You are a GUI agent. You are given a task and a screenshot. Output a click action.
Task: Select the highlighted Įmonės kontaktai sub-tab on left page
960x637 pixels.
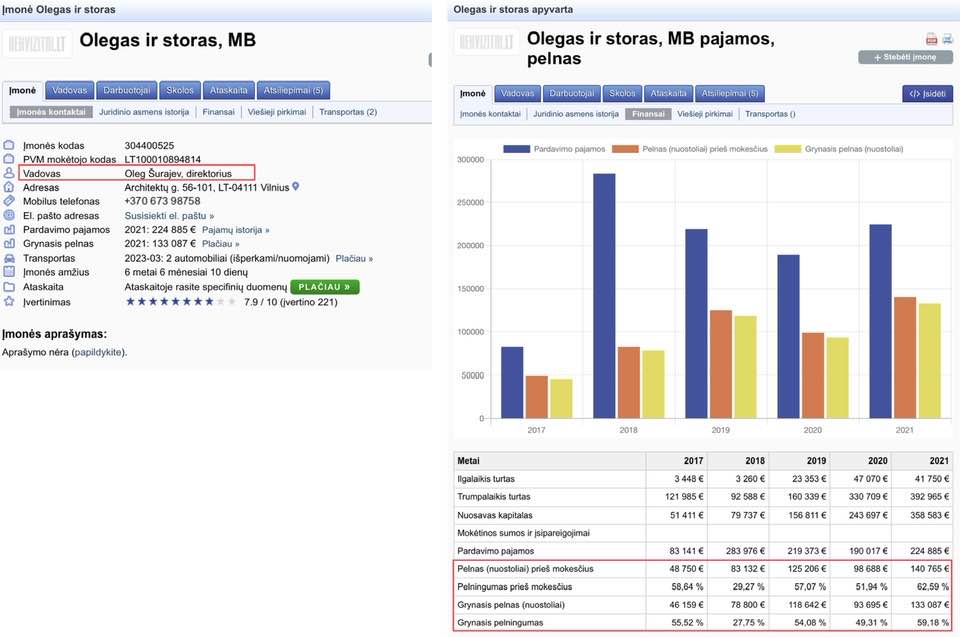[x=51, y=112]
